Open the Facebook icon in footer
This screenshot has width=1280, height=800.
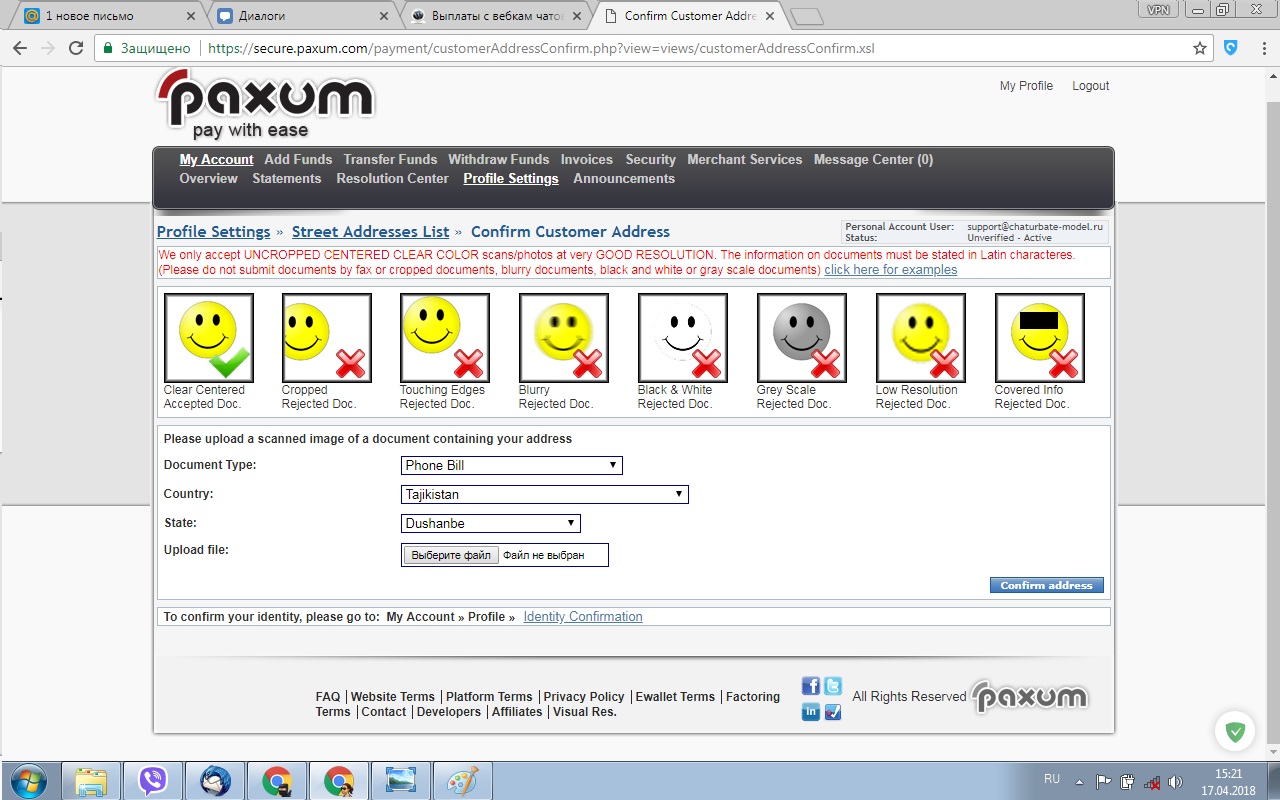click(x=811, y=686)
